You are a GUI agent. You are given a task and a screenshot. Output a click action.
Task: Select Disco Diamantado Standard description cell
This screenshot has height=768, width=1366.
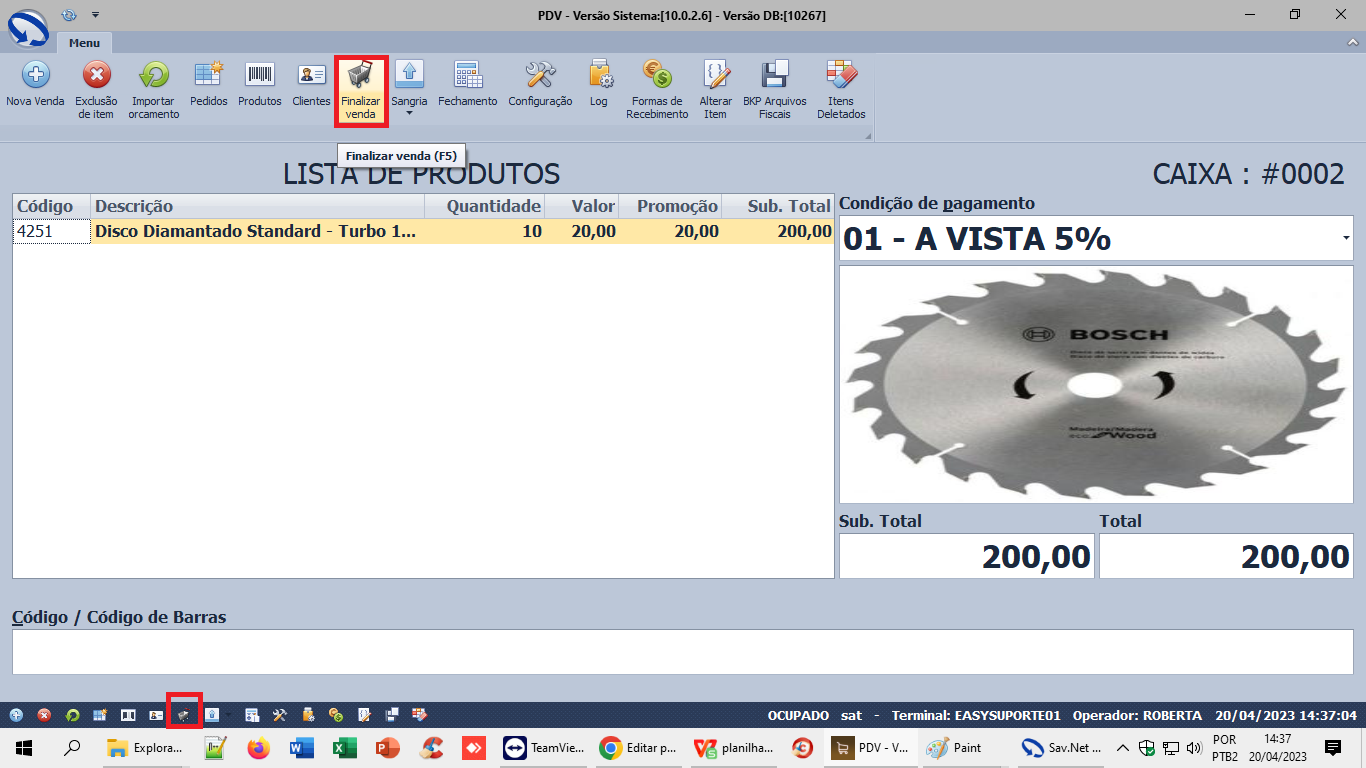[x=257, y=231]
